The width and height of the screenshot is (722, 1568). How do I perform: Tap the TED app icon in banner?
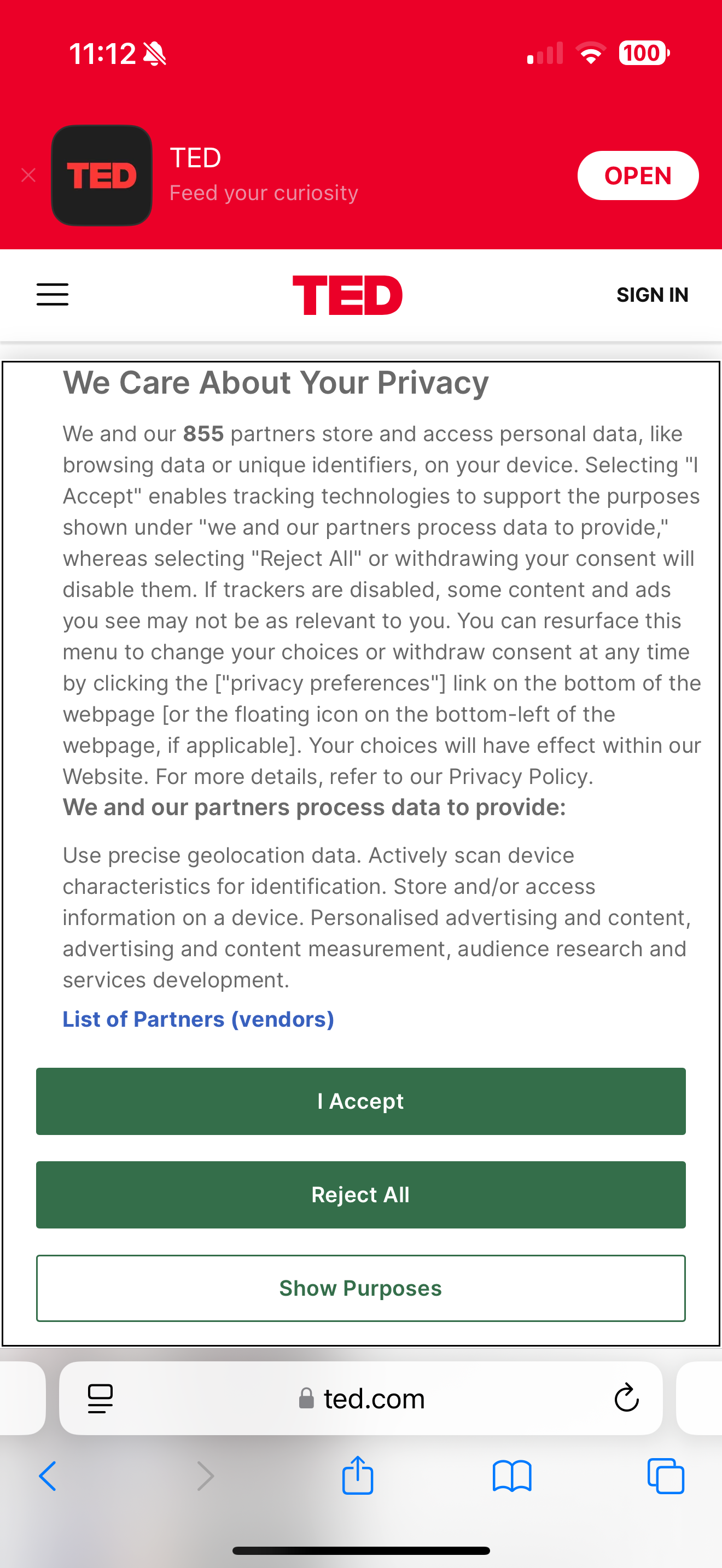(102, 175)
